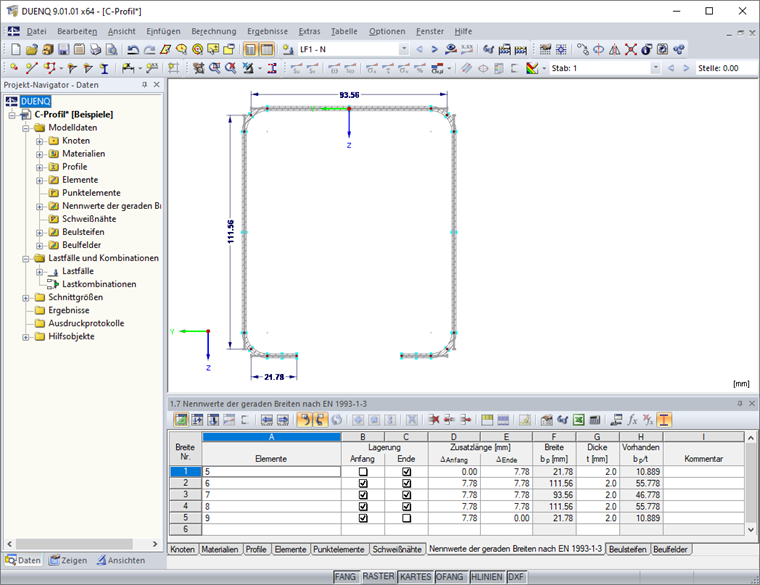Click the fx formula icon in table toolbar

click(x=633, y=420)
